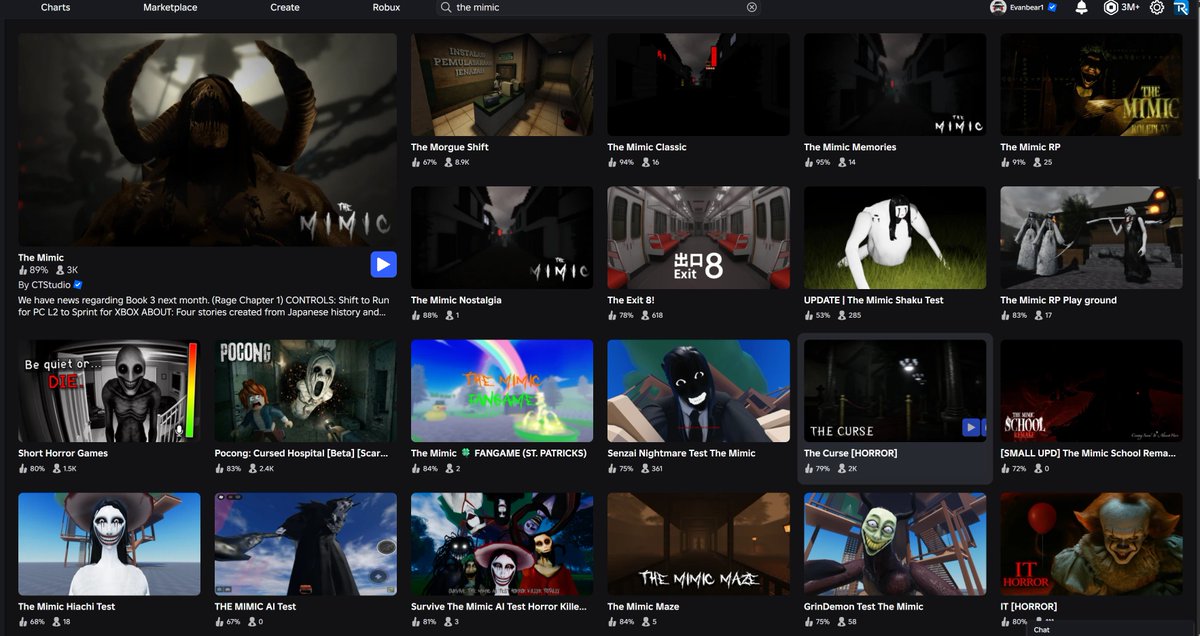Screen dimensions: 1200x636
Task: Click the player icon under UPDATE | The Mimic Shaku Test
Action: (x=843, y=315)
